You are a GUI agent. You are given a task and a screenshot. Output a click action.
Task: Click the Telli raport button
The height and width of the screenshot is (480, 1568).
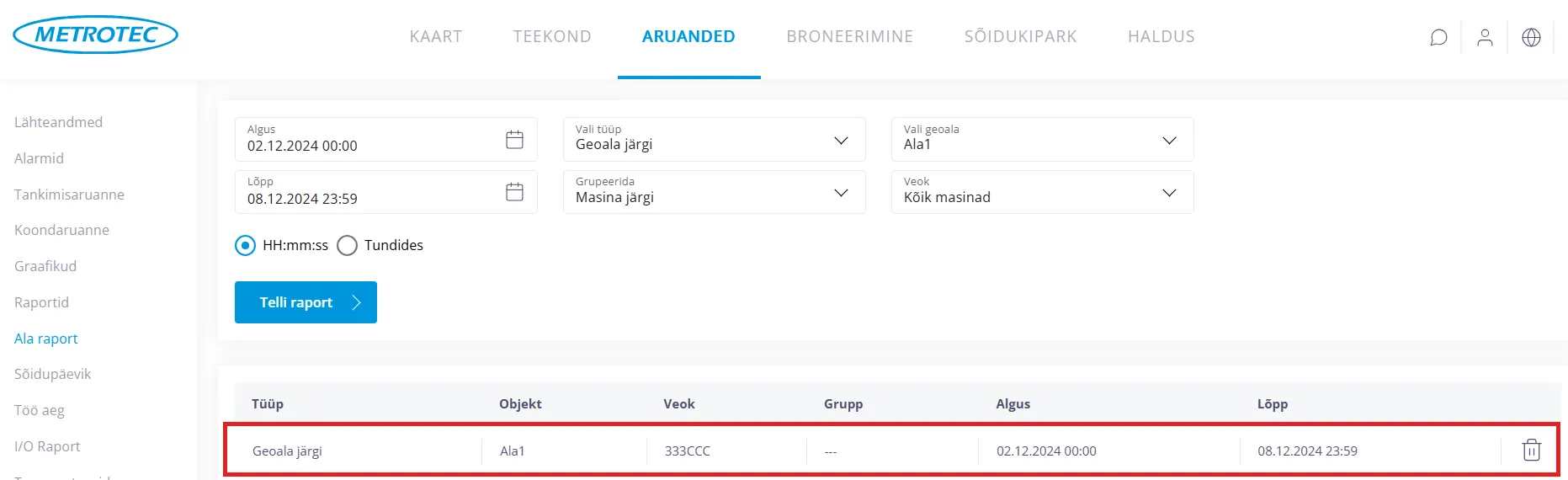[x=306, y=302]
